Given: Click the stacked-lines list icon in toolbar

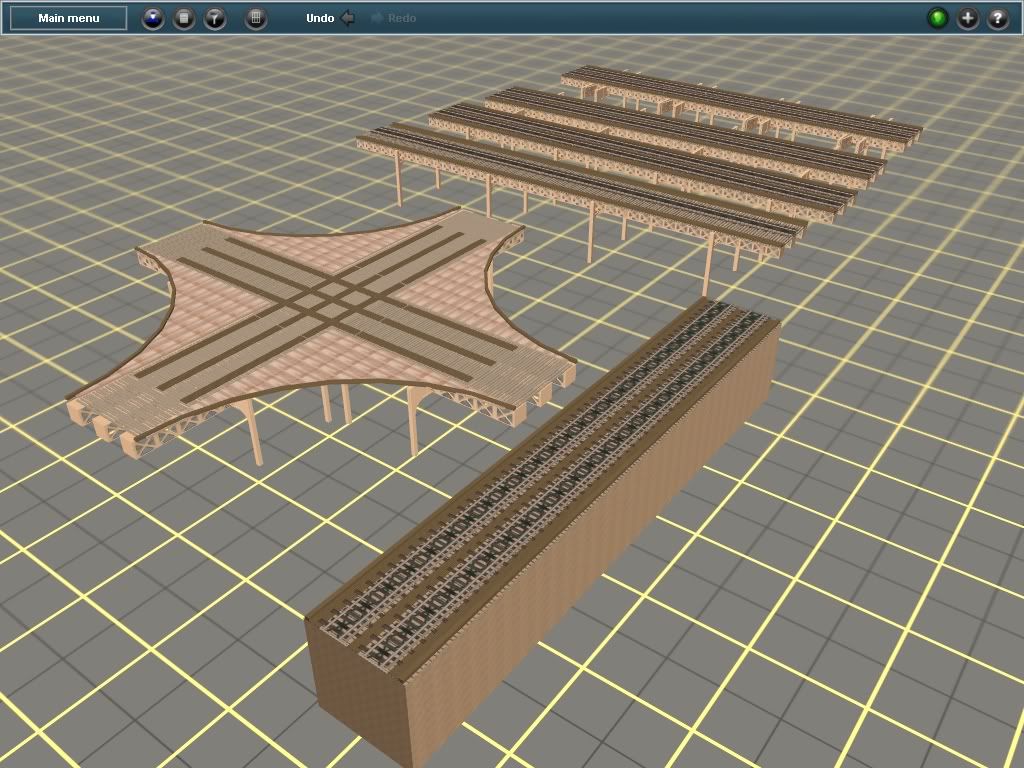Looking at the screenshot, I should [x=184, y=18].
